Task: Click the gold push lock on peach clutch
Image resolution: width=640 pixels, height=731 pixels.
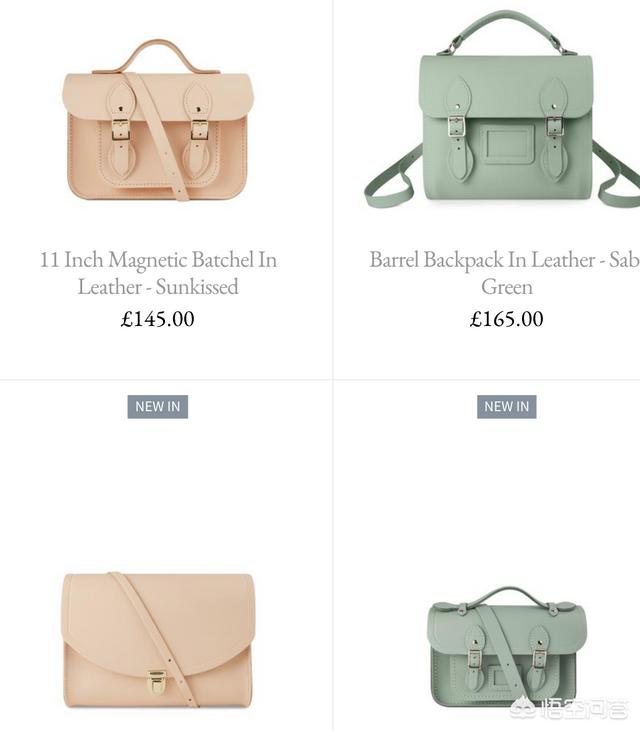Action: click(x=157, y=683)
